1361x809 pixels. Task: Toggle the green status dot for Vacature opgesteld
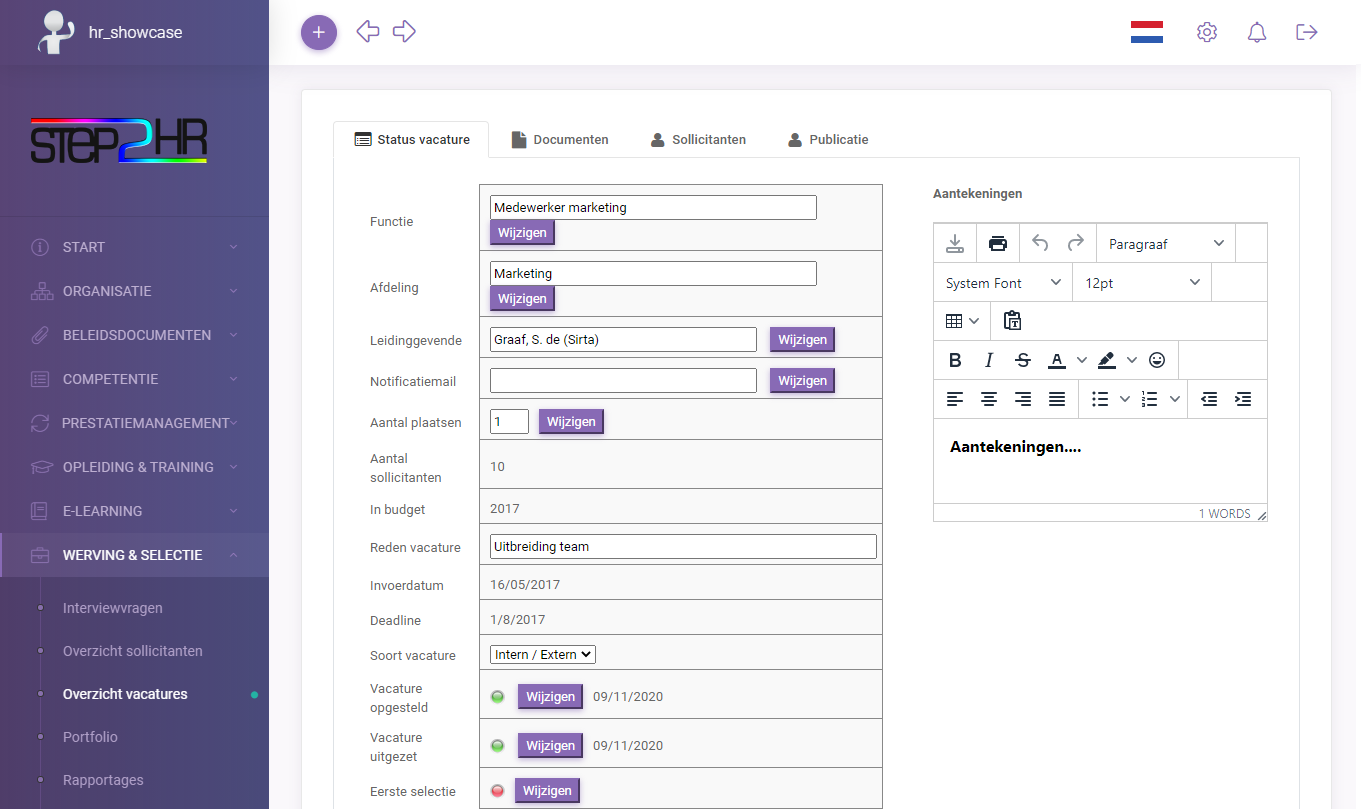497,696
